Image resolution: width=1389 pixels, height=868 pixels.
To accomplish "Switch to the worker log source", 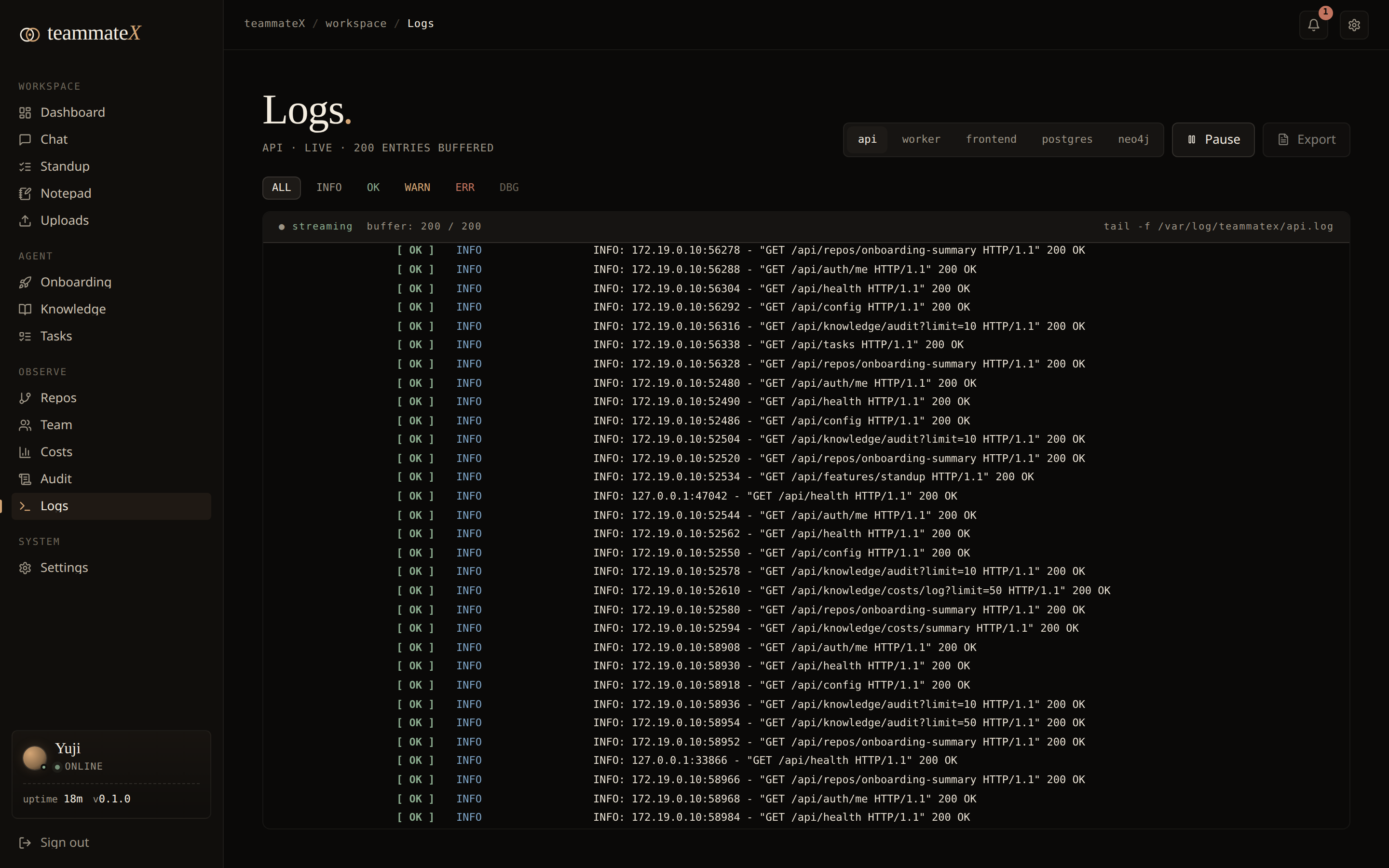I will 921,139.
